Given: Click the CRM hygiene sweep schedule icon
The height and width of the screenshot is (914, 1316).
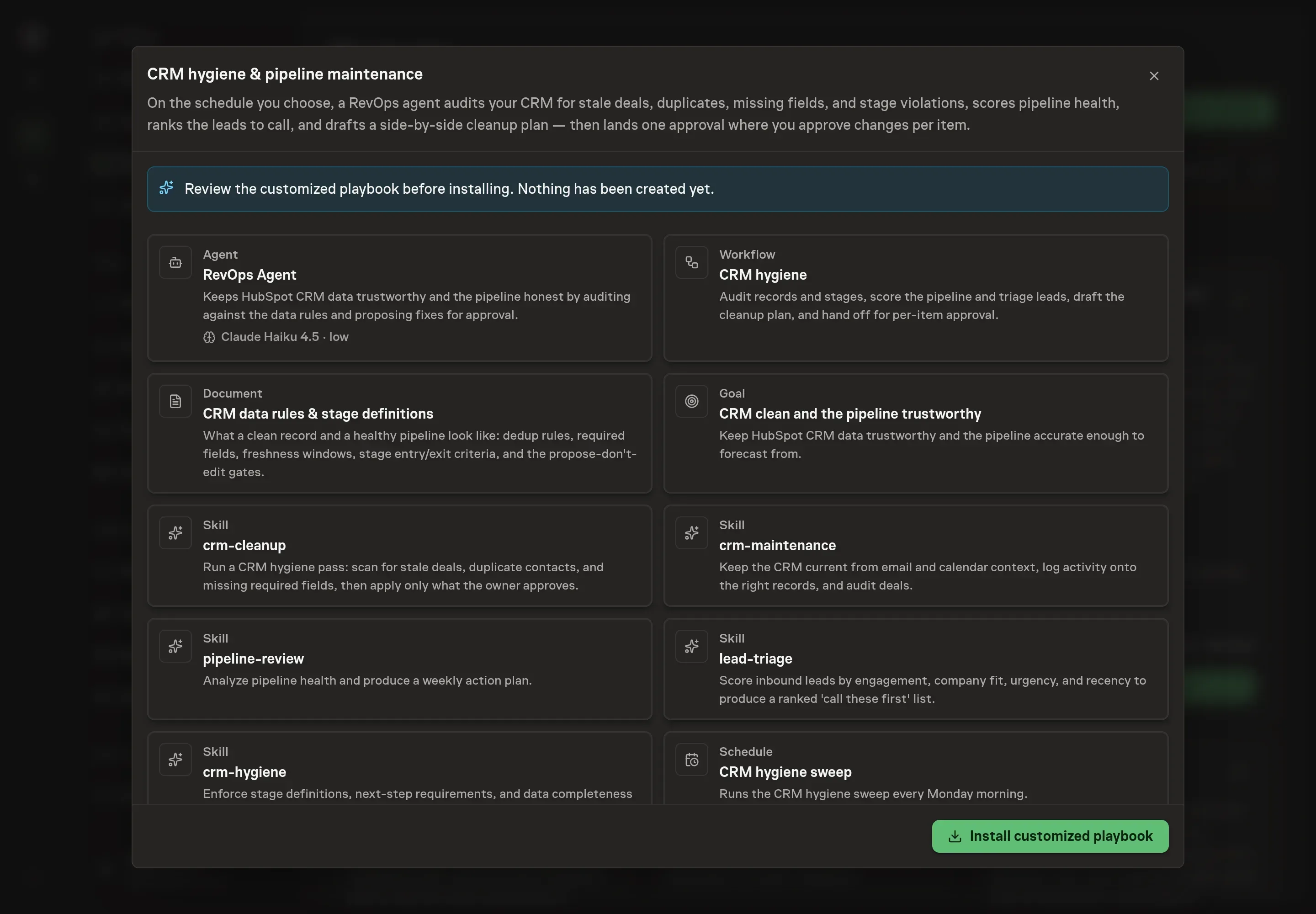Looking at the screenshot, I should pyautogui.click(x=691, y=760).
